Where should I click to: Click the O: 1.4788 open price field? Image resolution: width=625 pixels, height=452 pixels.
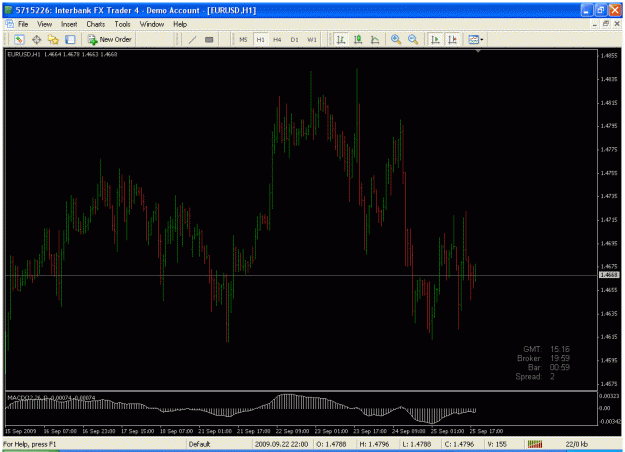(332, 444)
